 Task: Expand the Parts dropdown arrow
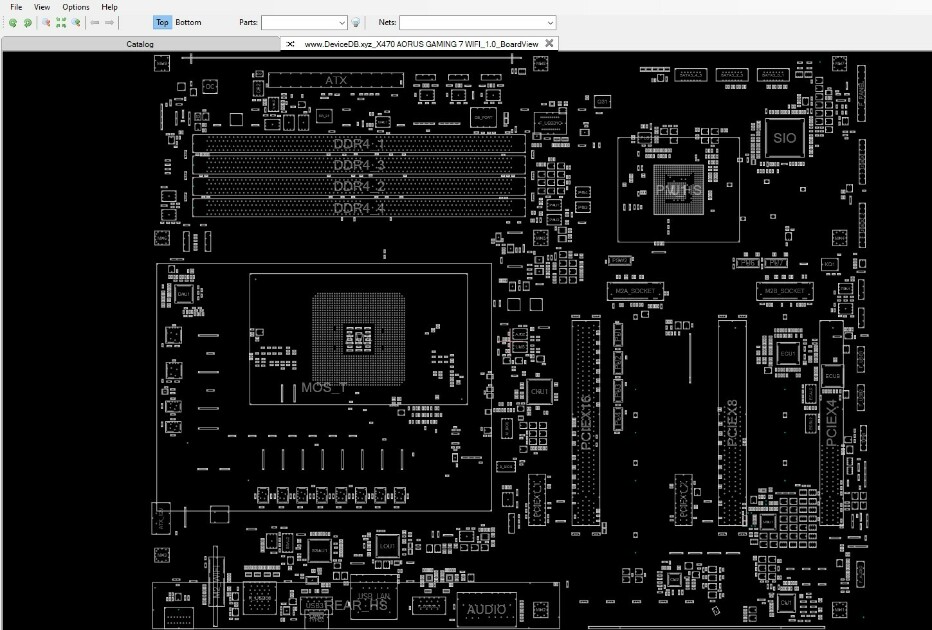[342, 23]
